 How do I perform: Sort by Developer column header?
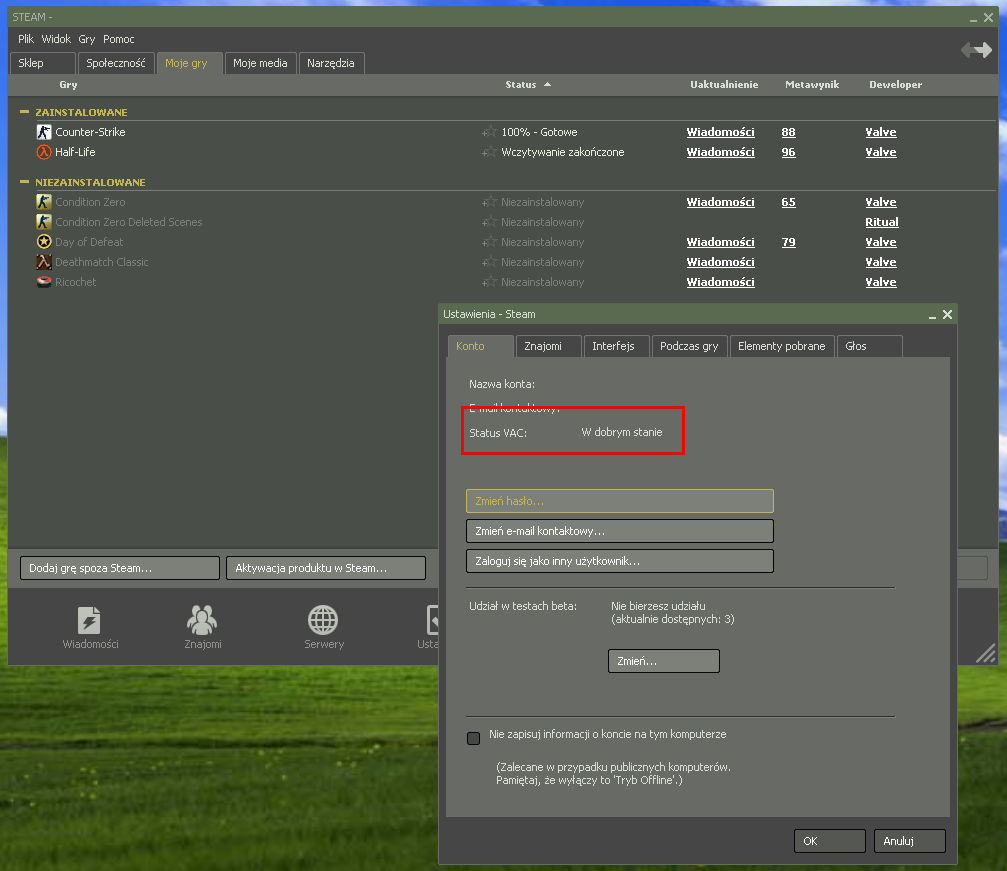click(895, 85)
